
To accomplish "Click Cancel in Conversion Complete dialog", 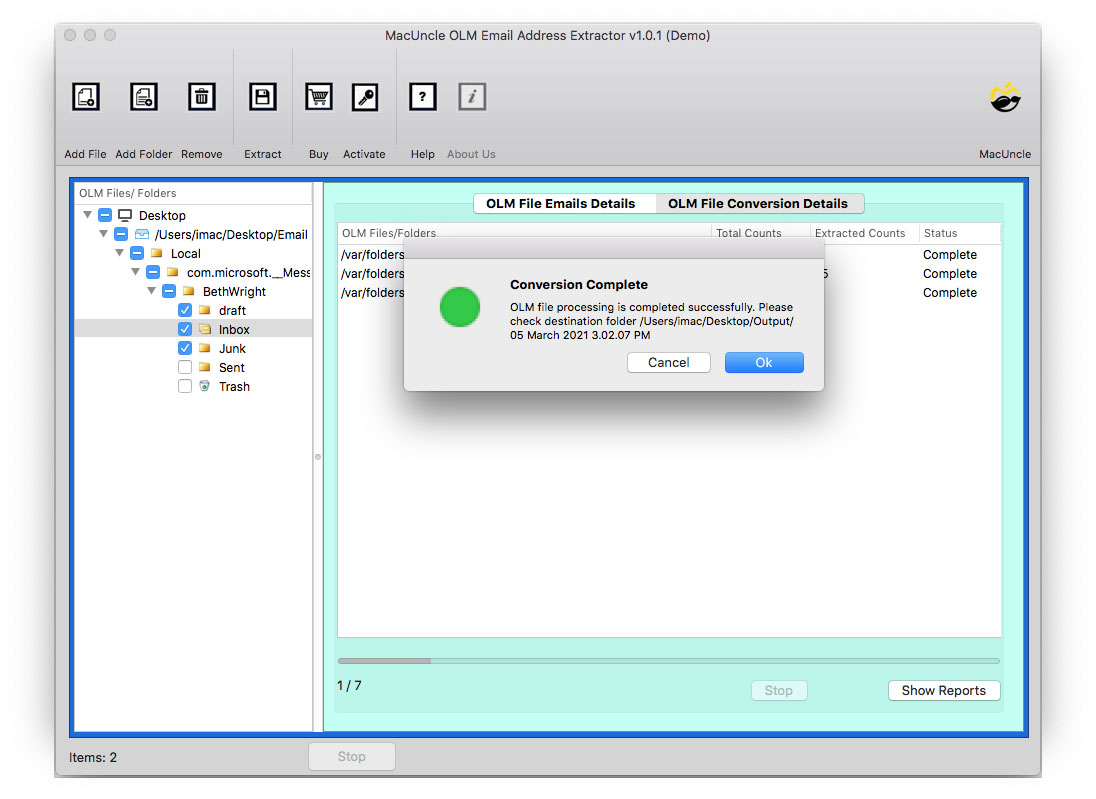I will pos(668,362).
